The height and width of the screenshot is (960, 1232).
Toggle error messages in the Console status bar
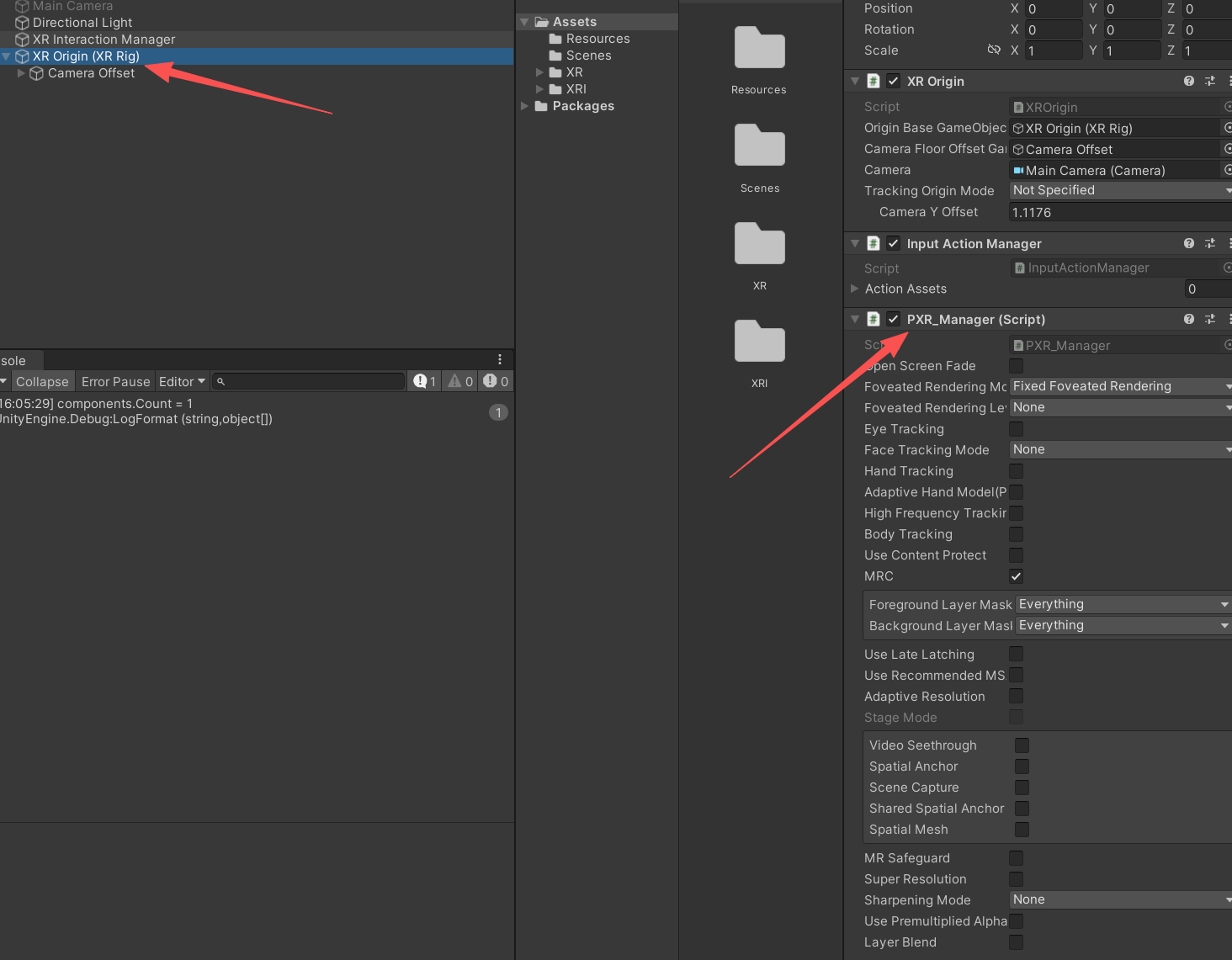pyautogui.click(x=496, y=380)
